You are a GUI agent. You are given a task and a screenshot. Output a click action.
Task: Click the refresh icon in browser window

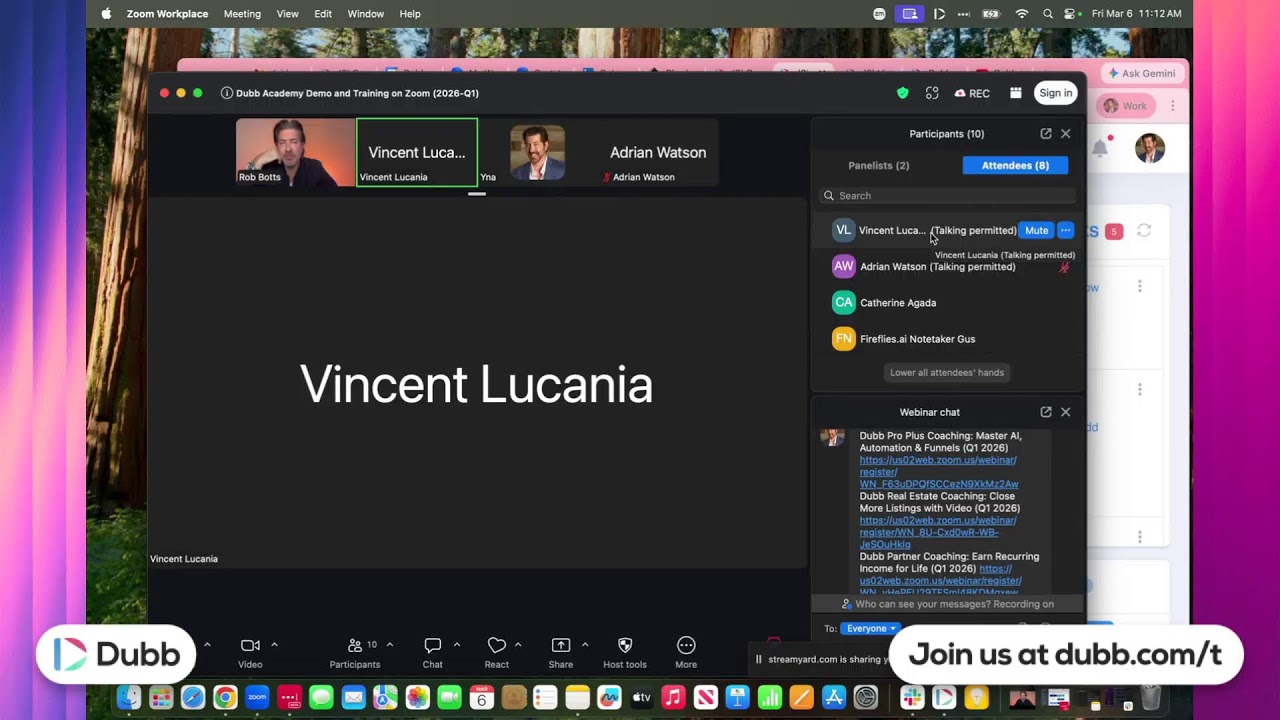(x=1144, y=231)
